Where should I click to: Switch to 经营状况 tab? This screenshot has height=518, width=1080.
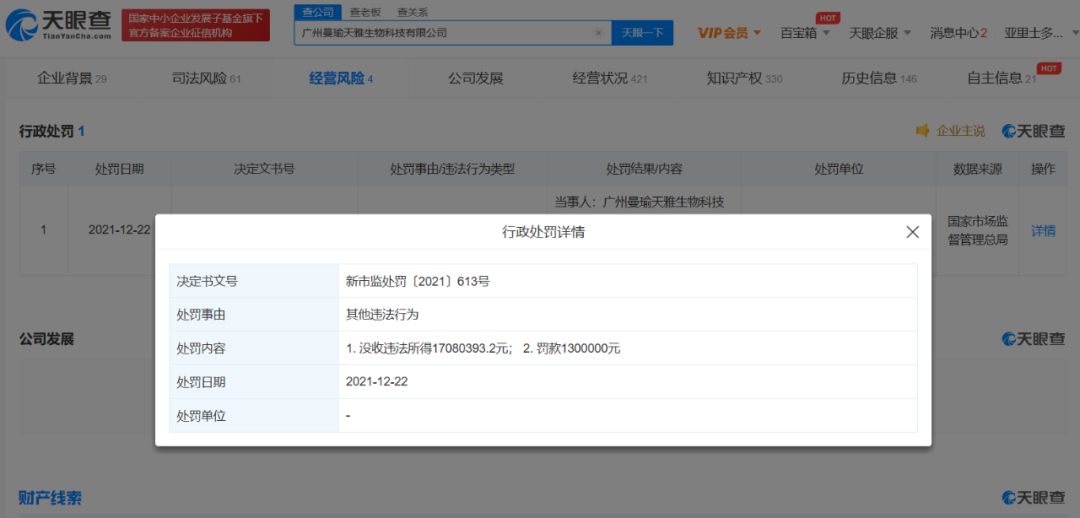click(610, 79)
